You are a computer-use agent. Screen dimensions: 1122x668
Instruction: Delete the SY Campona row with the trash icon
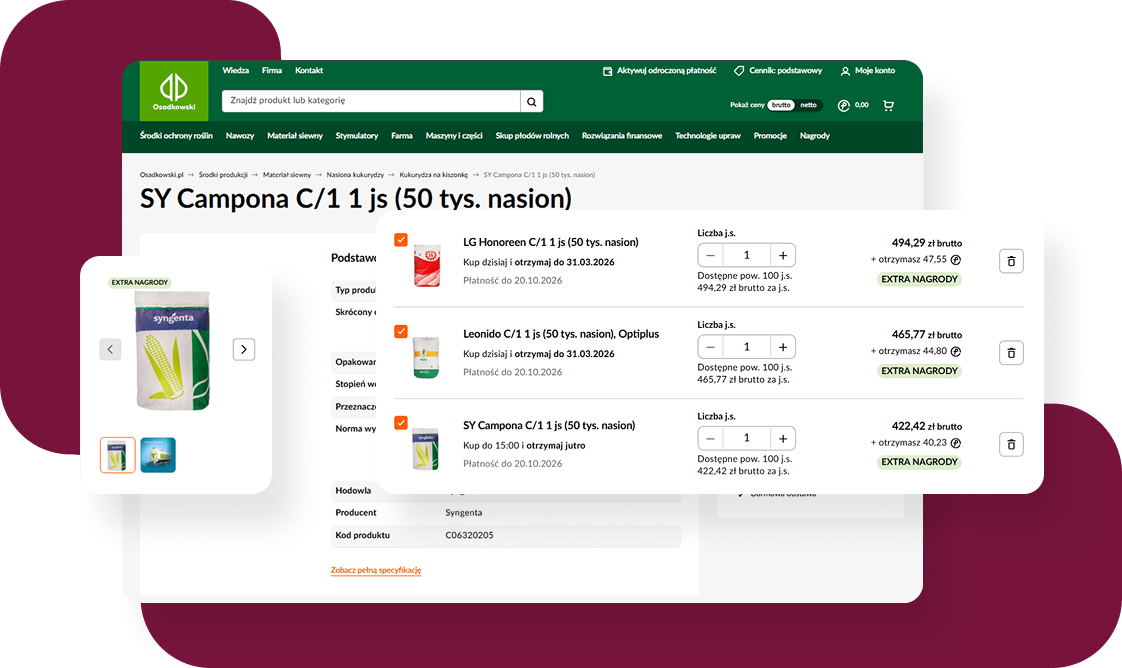click(x=1011, y=444)
